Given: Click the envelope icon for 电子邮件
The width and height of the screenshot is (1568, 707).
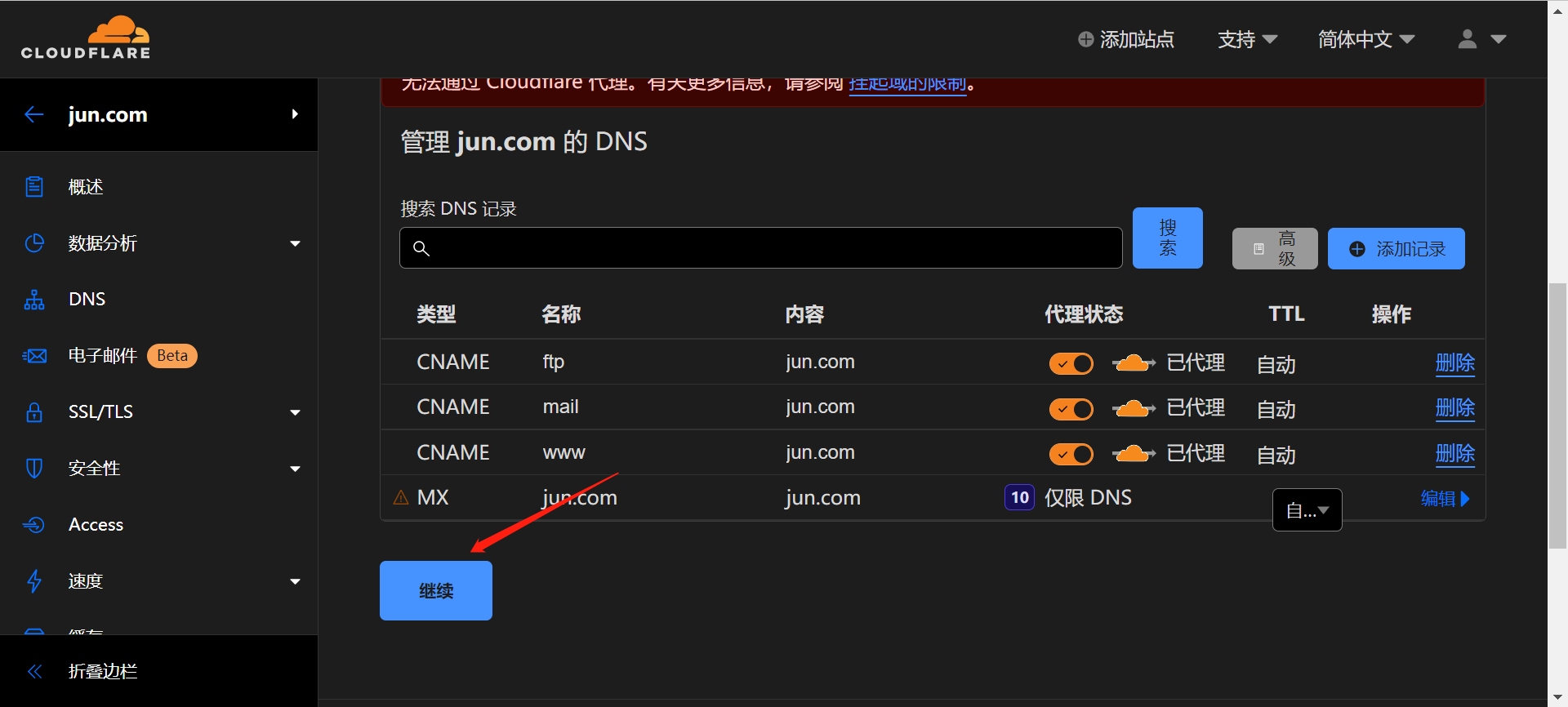Looking at the screenshot, I should pyautogui.click(x=34, y=356).
